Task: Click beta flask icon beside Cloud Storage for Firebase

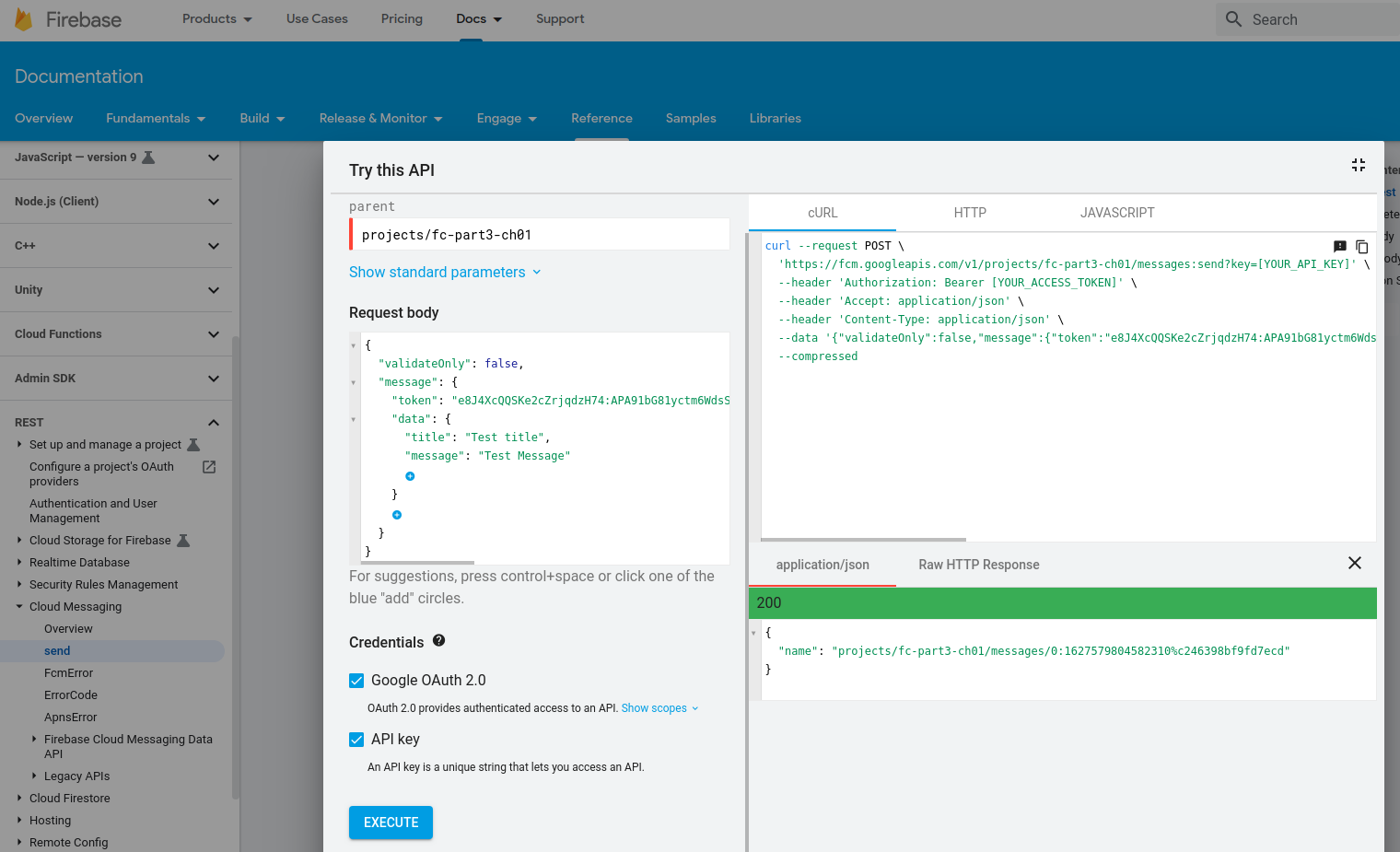Action: (x=183, y=541)
